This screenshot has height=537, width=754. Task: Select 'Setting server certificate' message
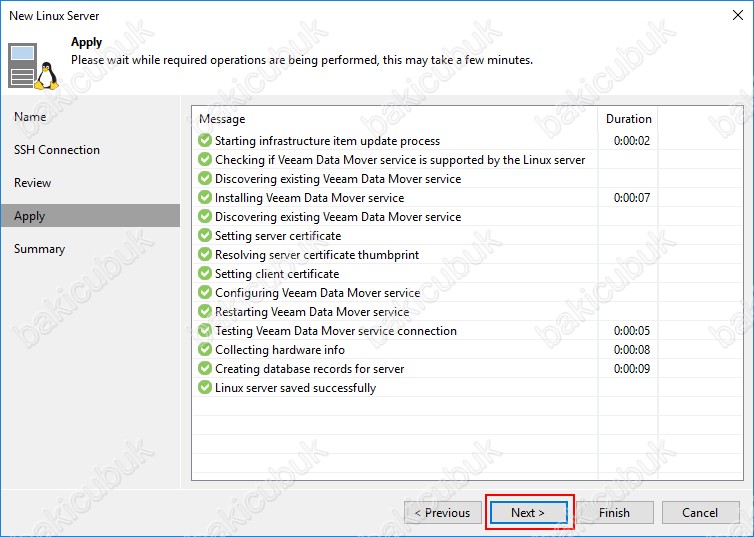coord(278,236)
